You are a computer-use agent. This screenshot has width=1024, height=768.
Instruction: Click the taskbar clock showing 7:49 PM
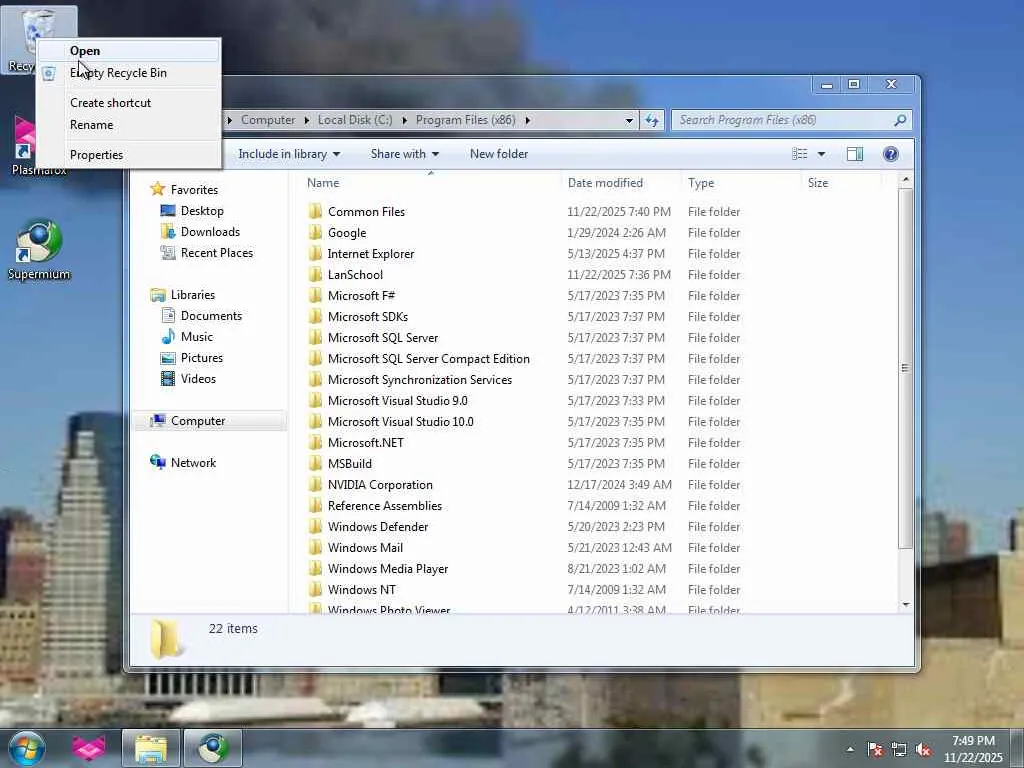click(x=973, y=749)
